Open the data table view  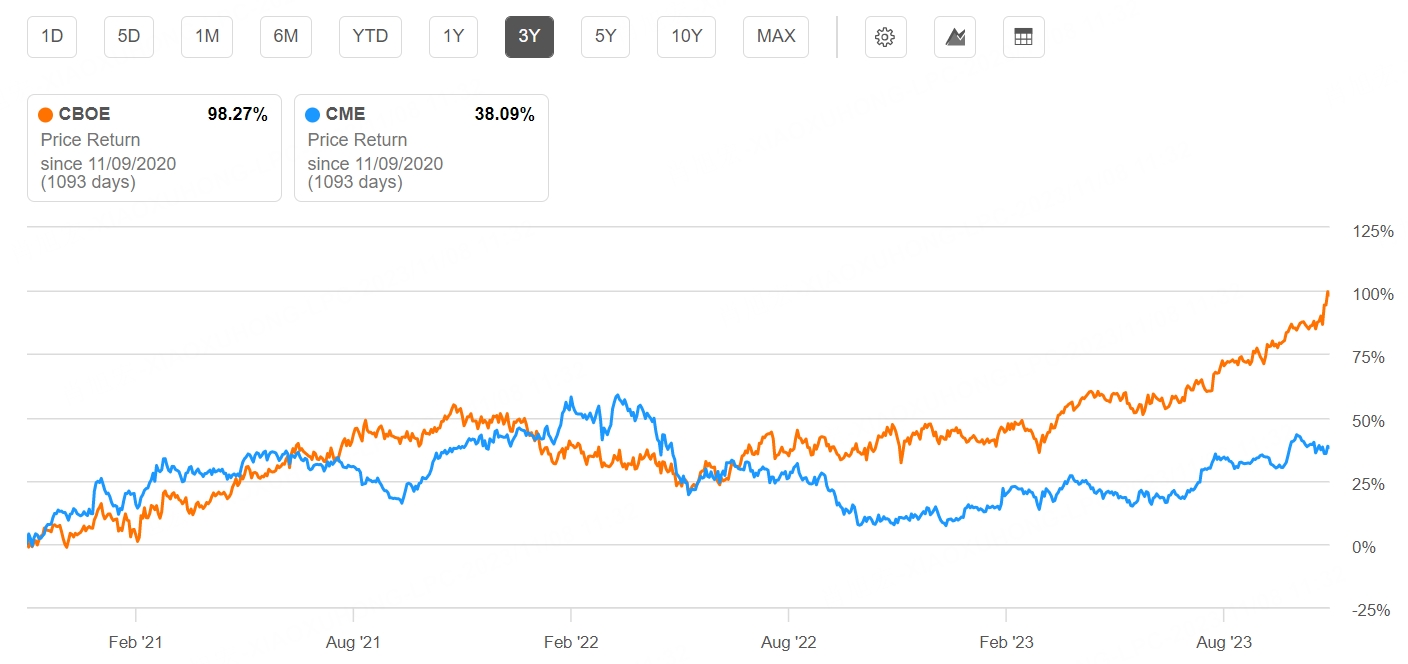pyautogui.click(x=1023, y=36)
